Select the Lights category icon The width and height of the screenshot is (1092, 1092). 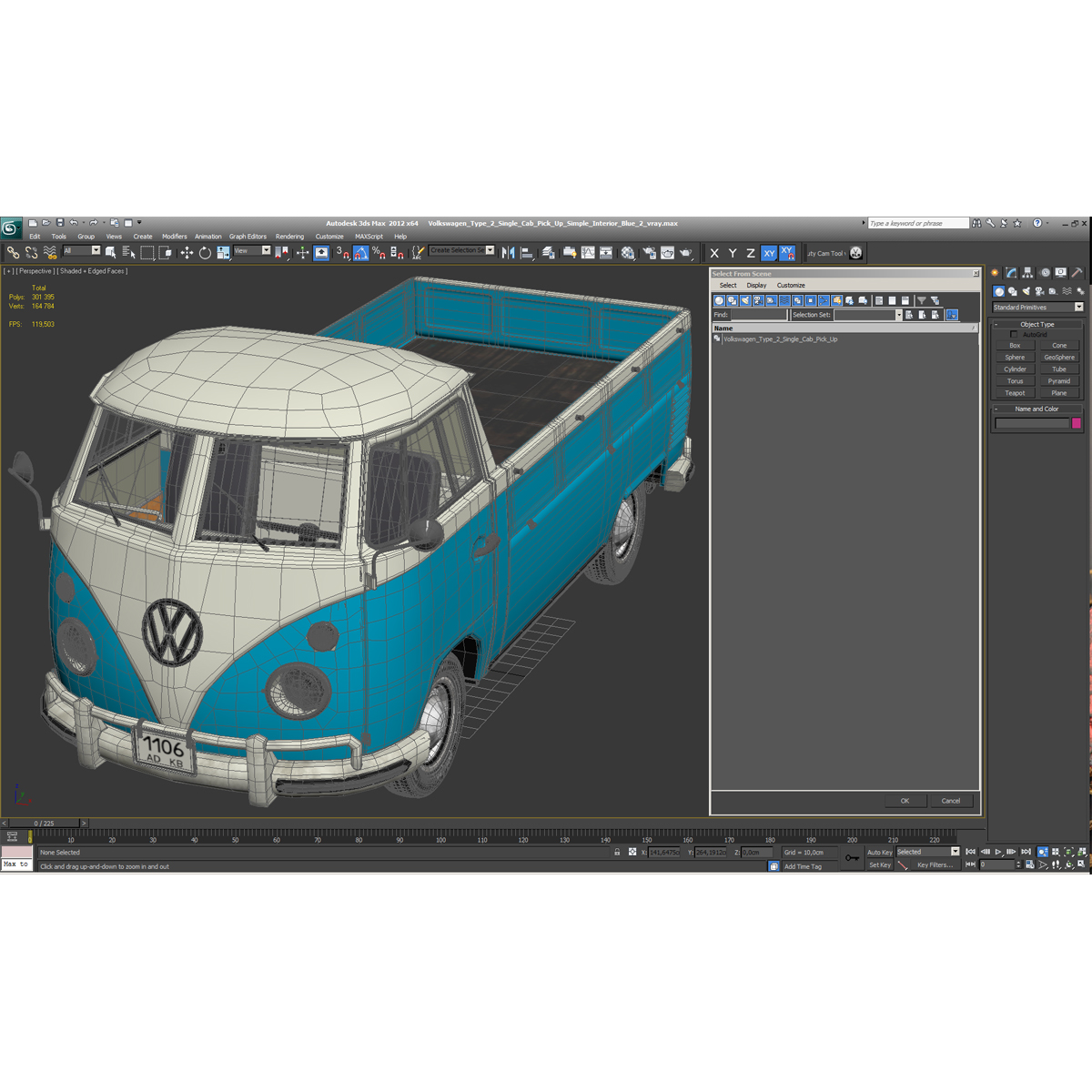click(x=1026, y=291)
